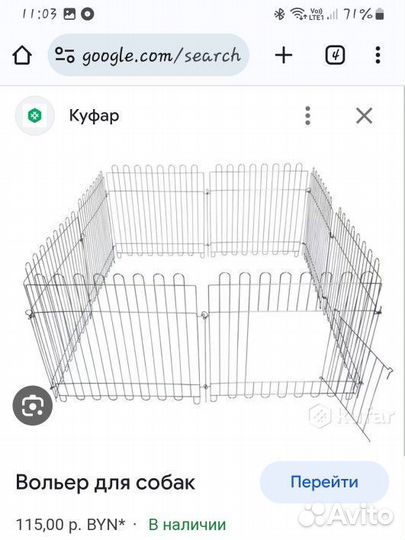This screenshot has width=405, height=540.
Task: Tap the browser home icon
Action: (22, 55)
